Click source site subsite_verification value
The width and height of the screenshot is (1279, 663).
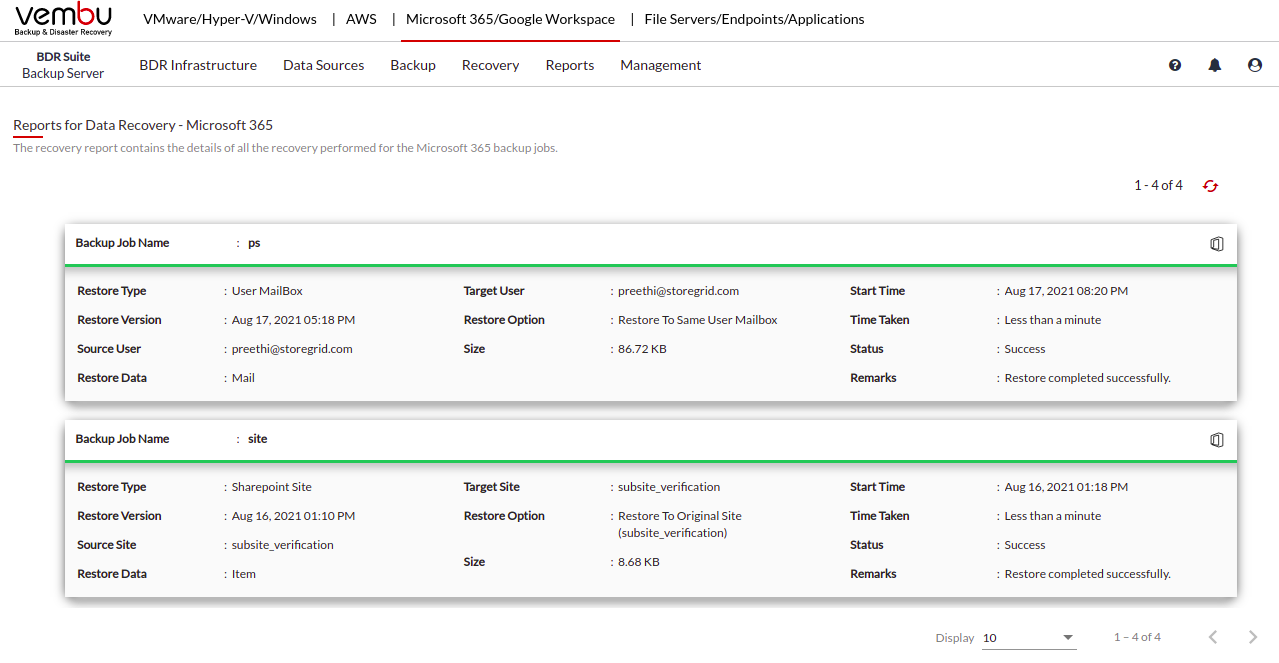283,545
